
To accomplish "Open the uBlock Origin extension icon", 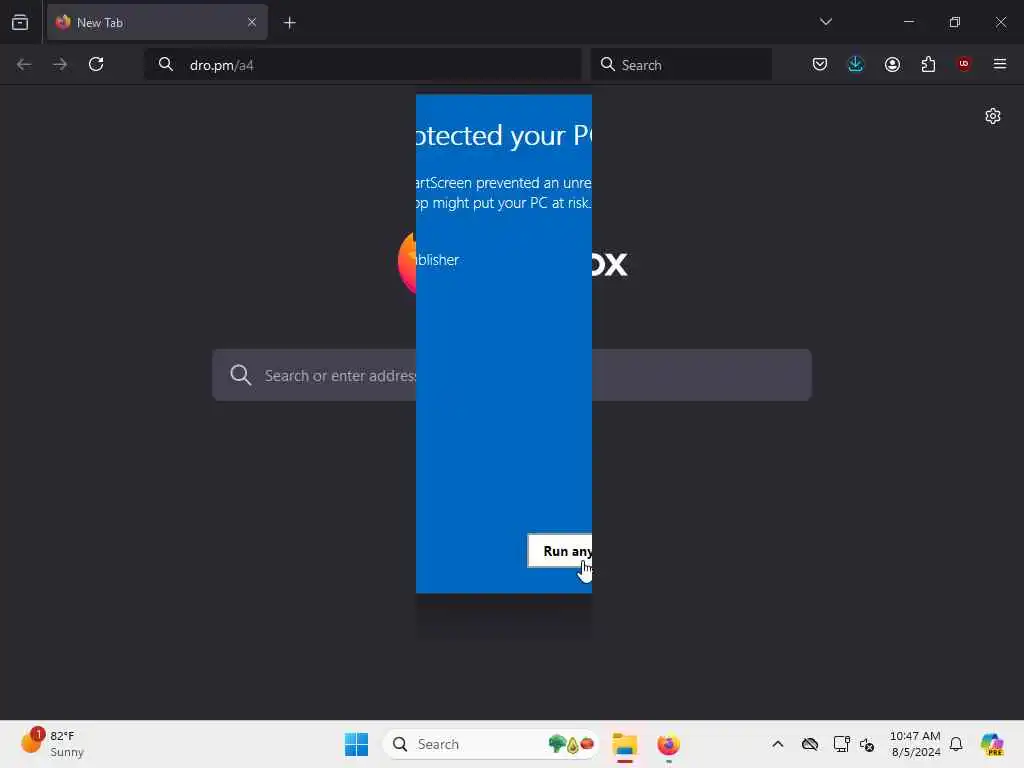I will 964,64.
